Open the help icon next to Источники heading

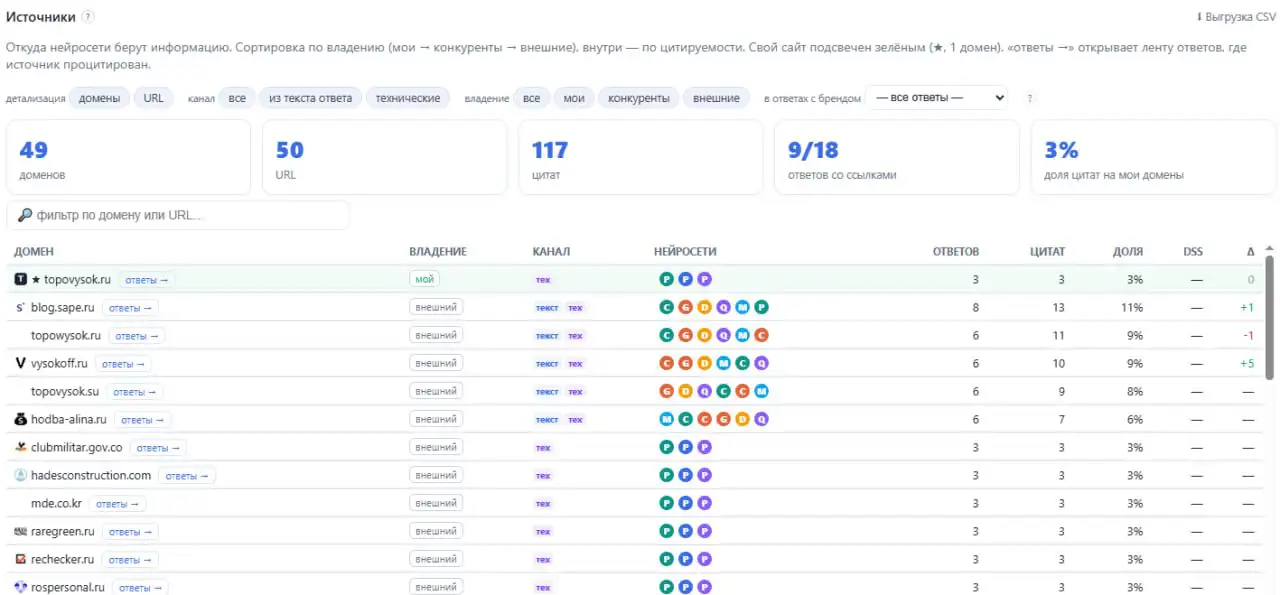pyautogui.click(x=89, y=17)
